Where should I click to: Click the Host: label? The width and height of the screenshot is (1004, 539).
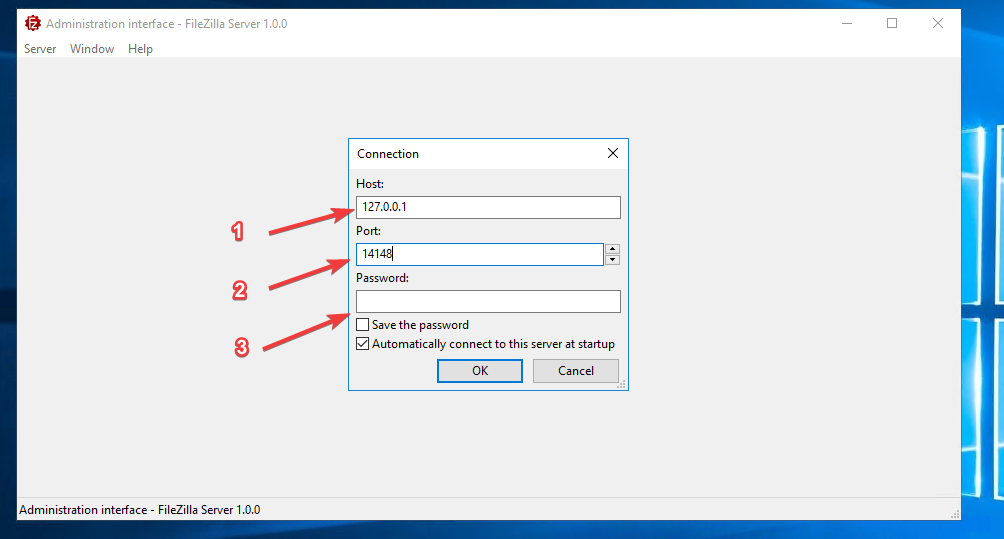tap(370, 184)
